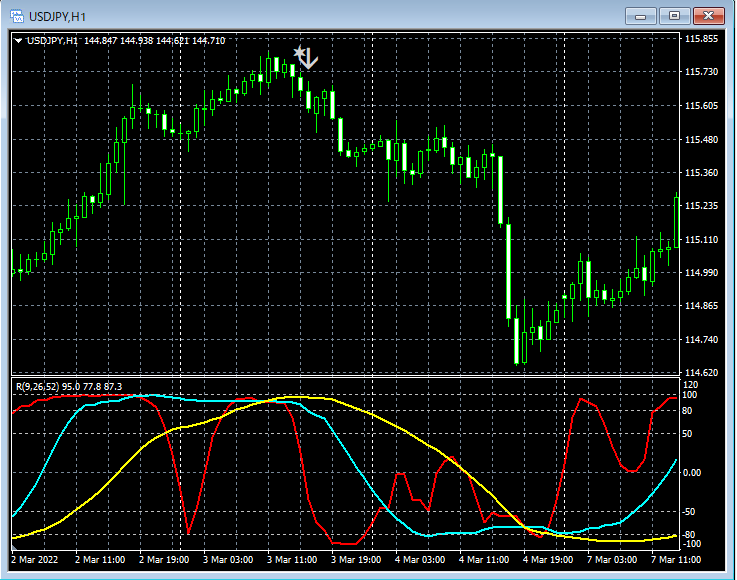Click the 115.360 price scale label

click(701, 172)
